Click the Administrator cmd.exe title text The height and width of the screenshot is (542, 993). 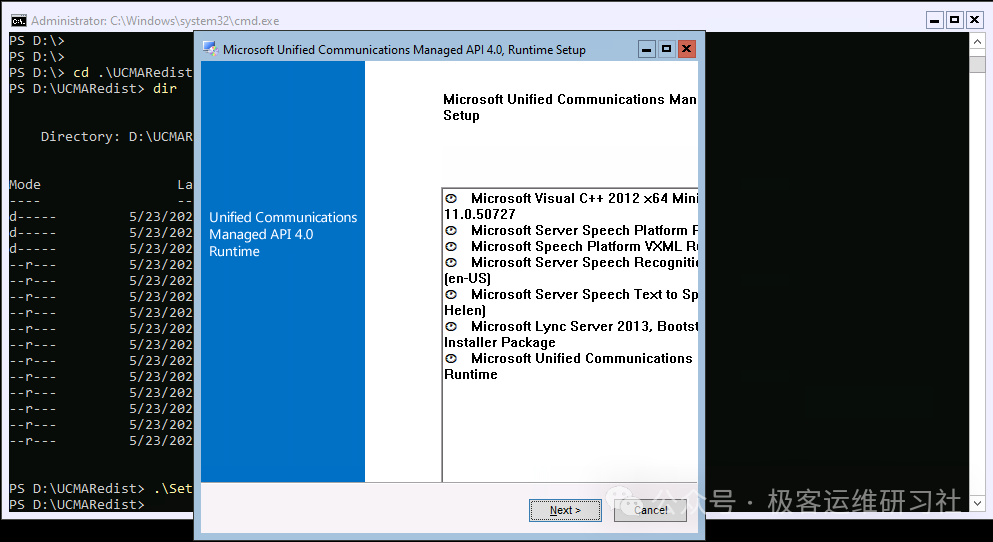click(155, 21)
